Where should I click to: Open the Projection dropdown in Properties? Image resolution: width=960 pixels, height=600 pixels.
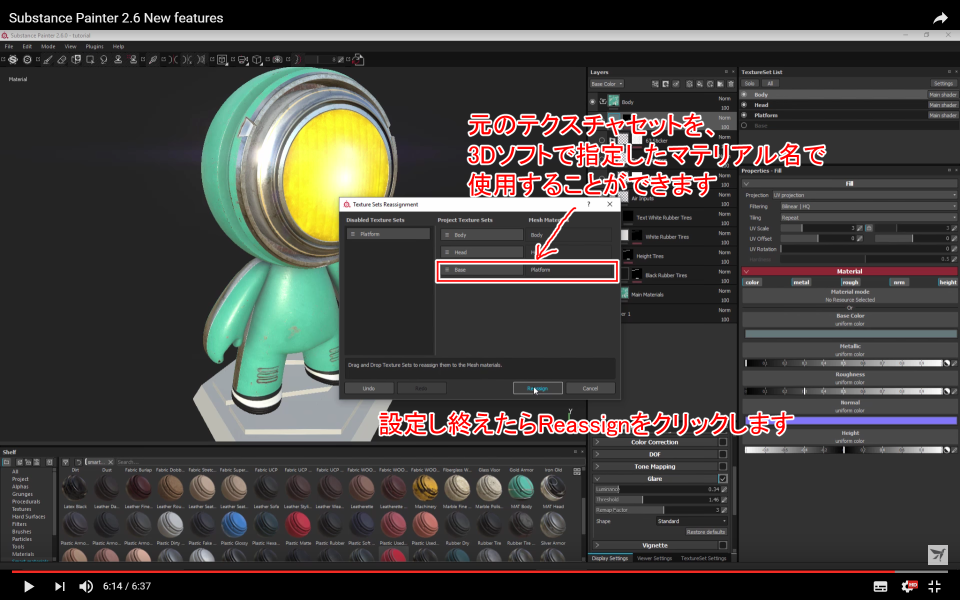(864, 195)
